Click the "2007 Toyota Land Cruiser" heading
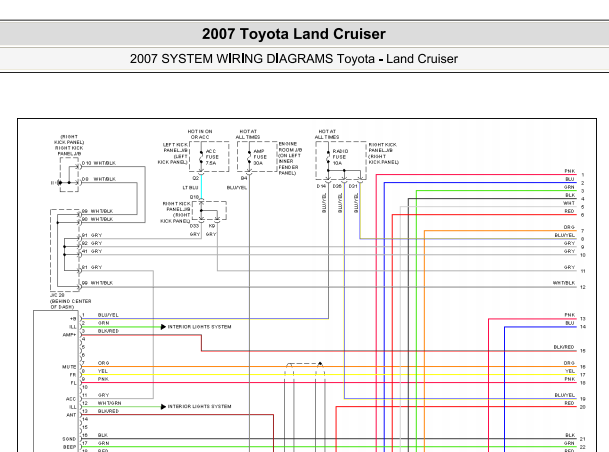609x452 pixels. [294, 34]
